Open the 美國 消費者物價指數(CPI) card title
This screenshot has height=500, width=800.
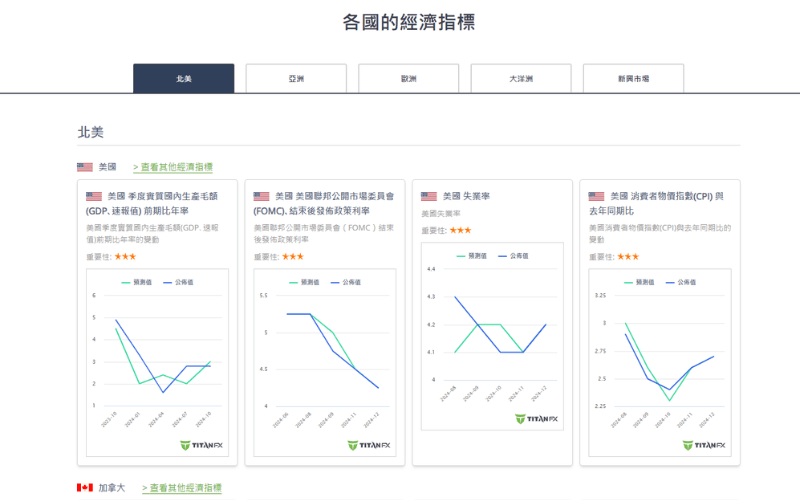(x=656, y=203)
